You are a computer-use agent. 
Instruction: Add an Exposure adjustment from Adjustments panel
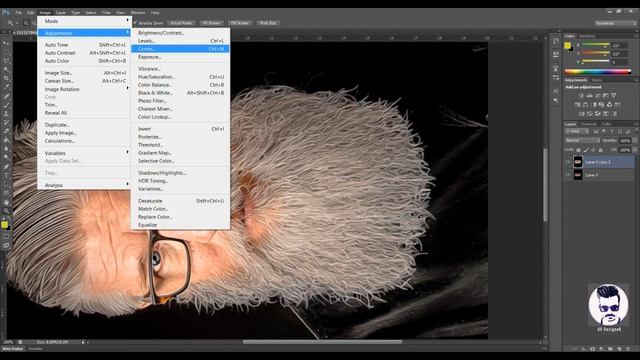pyautogui.click(x=606, y=96)
